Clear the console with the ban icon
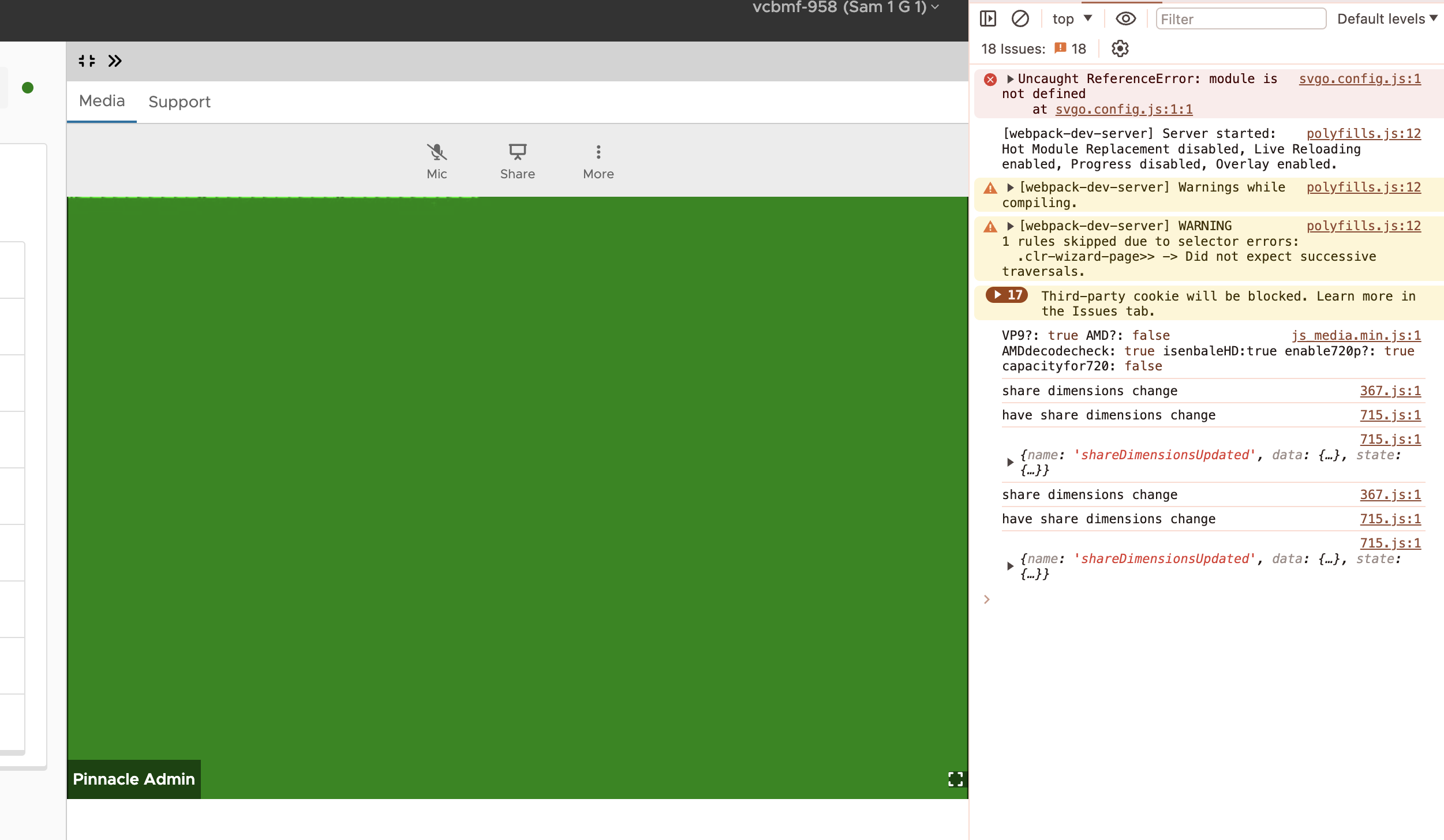1444x840 pixels. click(1020, 19)
